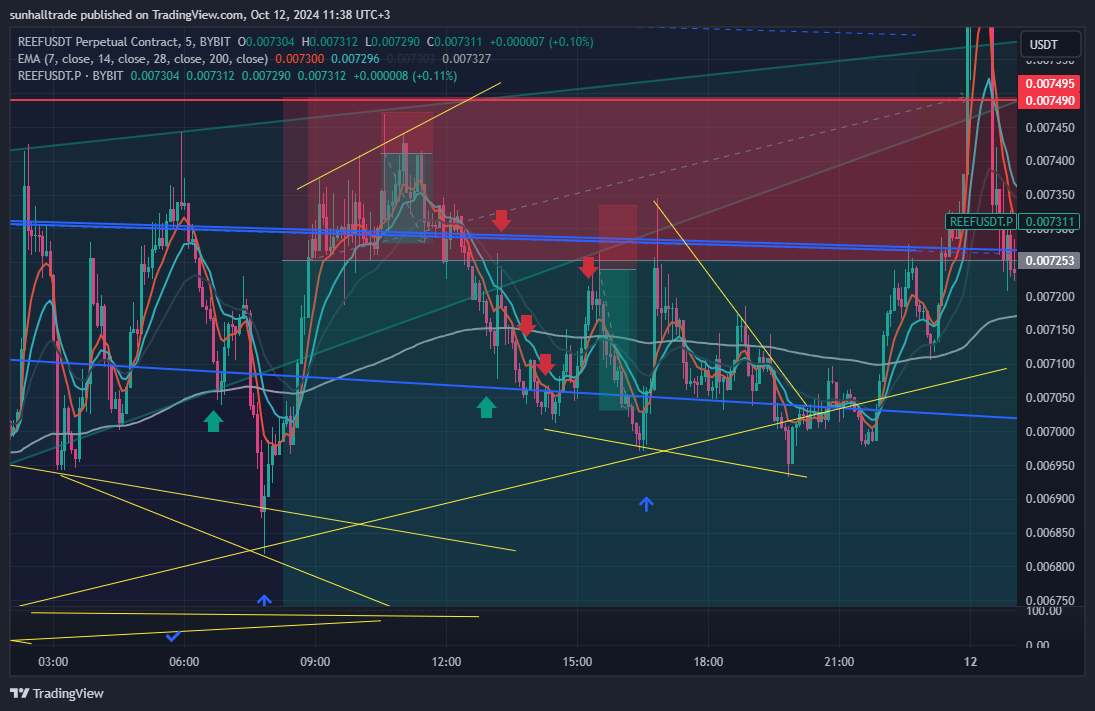Click the L0.007290 low value in top legend
This screenshot has height=711, width=1095.
click(x=392, y=42)
